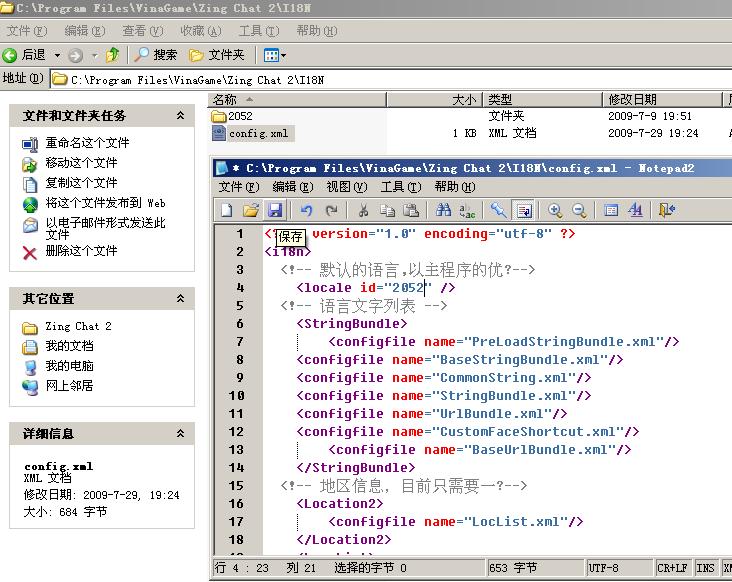
Task: Click 删除这个文件 task link
Action: (x=81, y=251)
